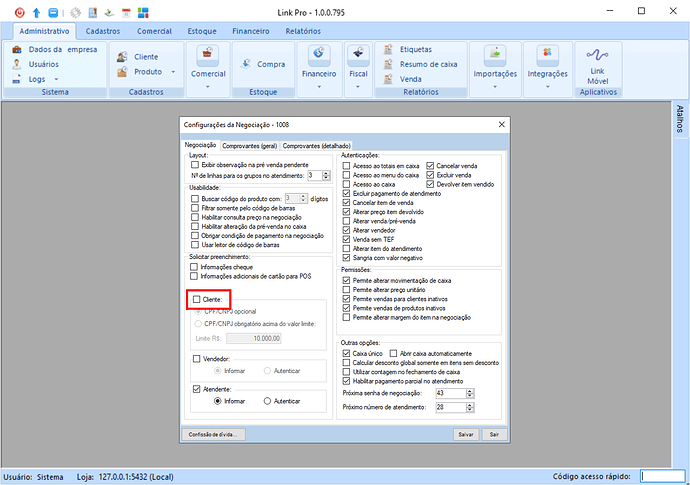Select Autenticar radio under Atendente

(x=267, y=400)
